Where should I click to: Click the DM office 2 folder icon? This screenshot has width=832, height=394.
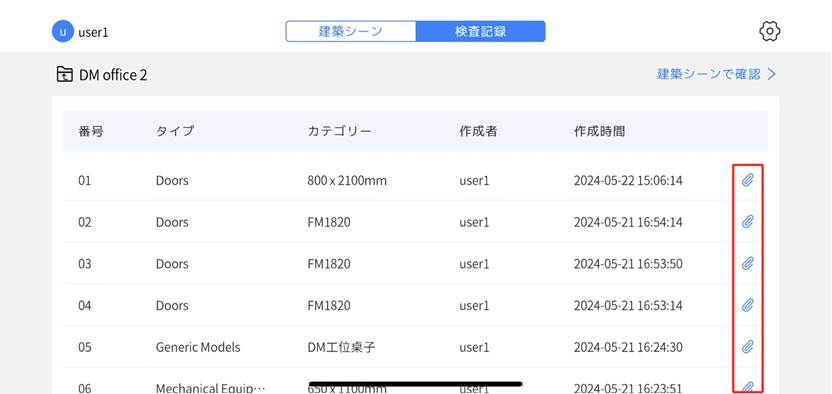click(64, 74)
